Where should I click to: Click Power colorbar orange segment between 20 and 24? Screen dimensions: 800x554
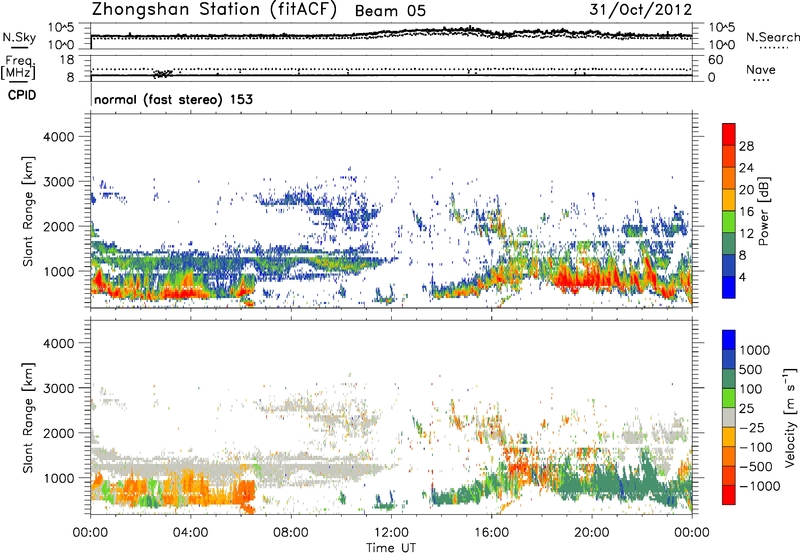729,178
